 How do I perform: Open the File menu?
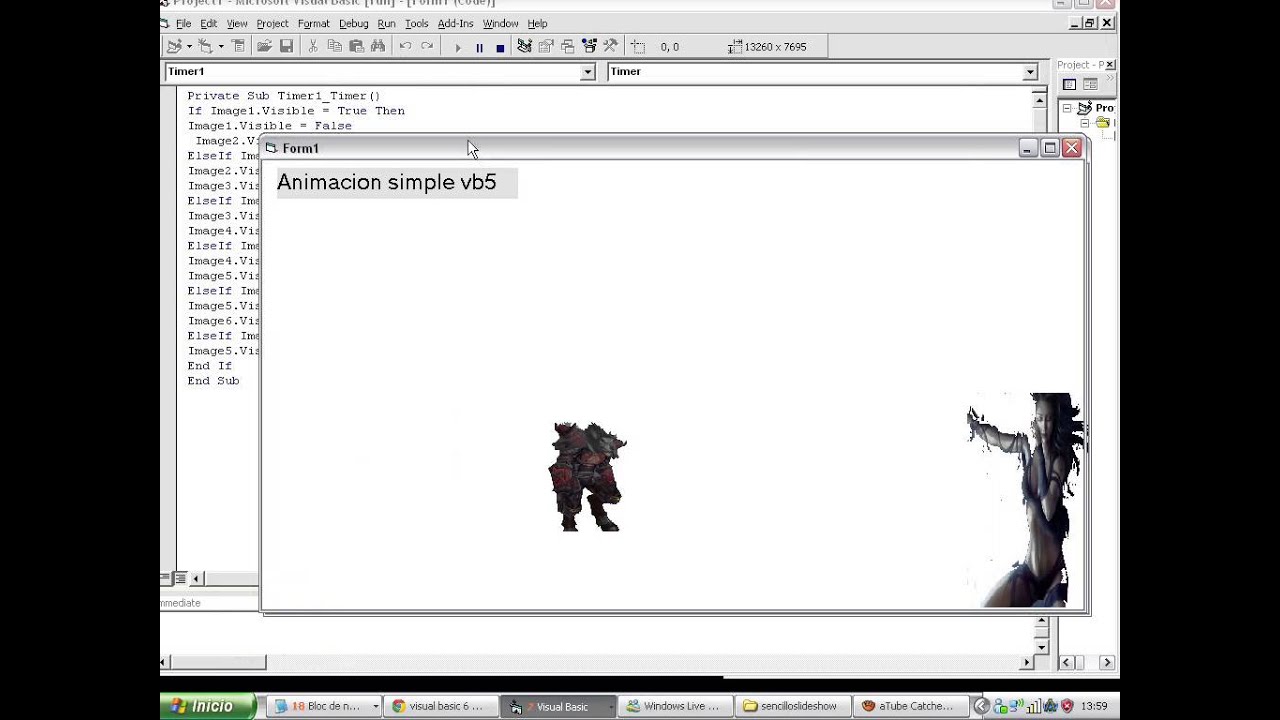click(183, 23)
